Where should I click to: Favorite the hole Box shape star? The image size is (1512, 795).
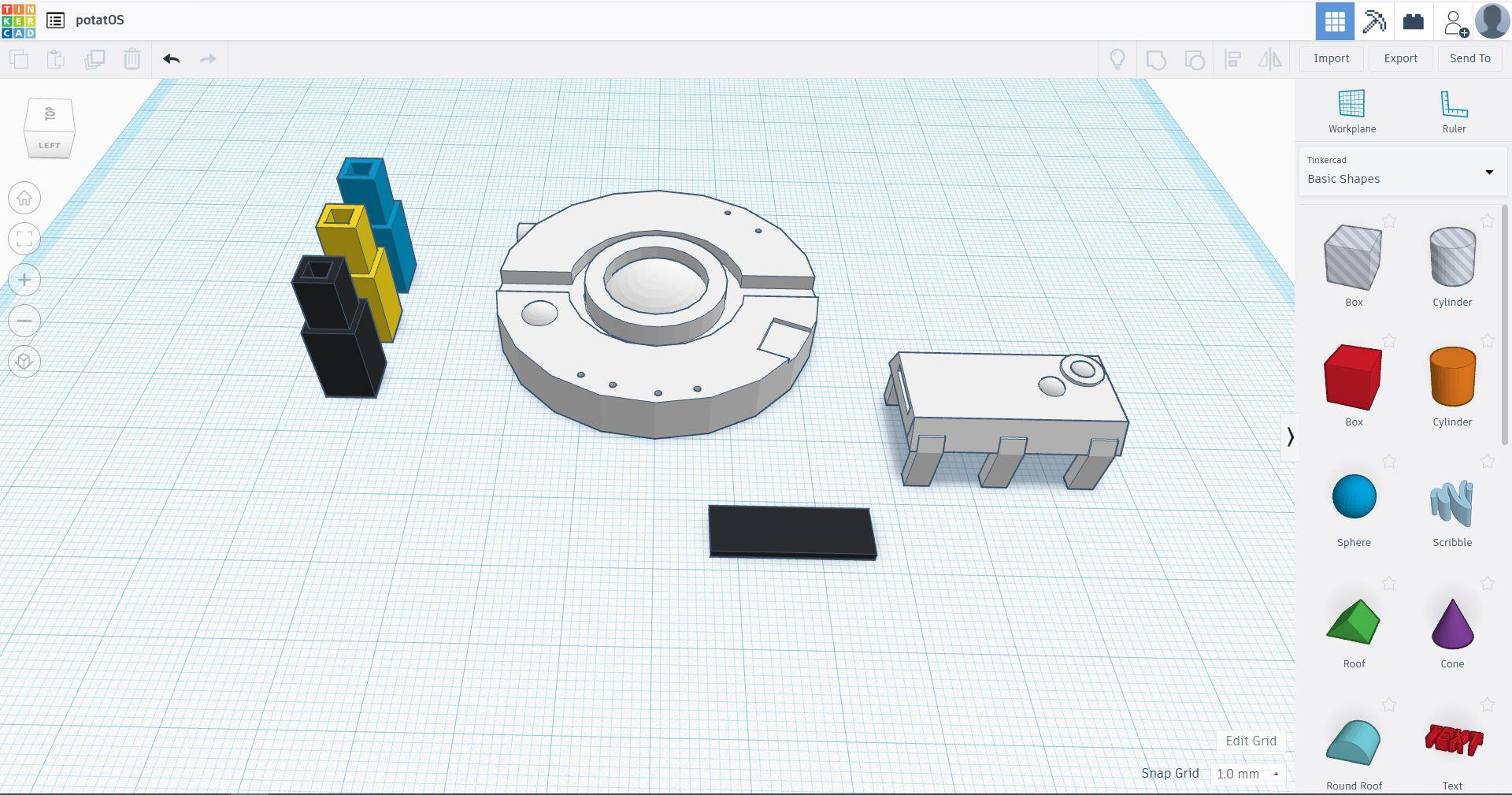click(x=1389, y=221)
